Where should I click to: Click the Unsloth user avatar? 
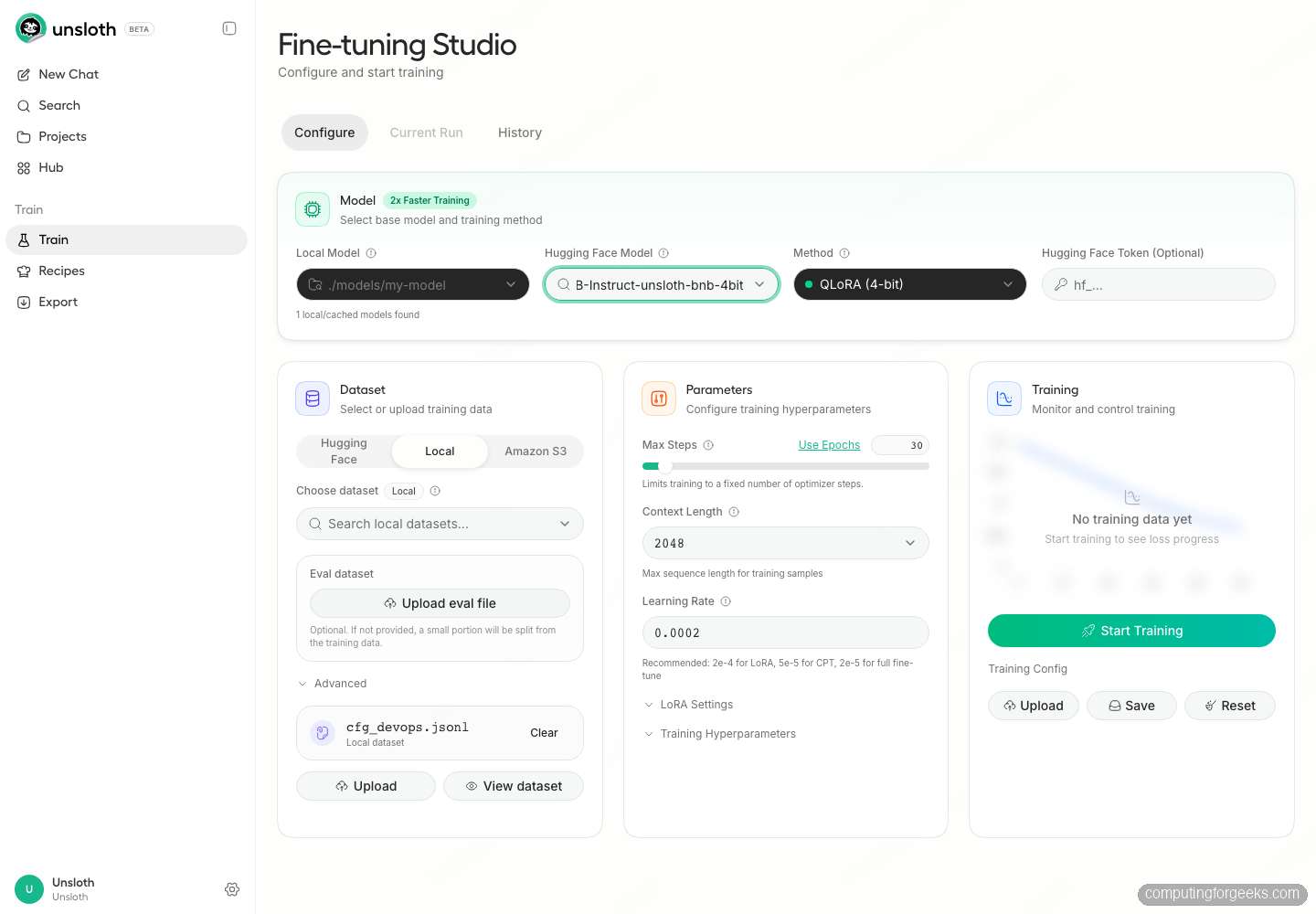point(29,889)
